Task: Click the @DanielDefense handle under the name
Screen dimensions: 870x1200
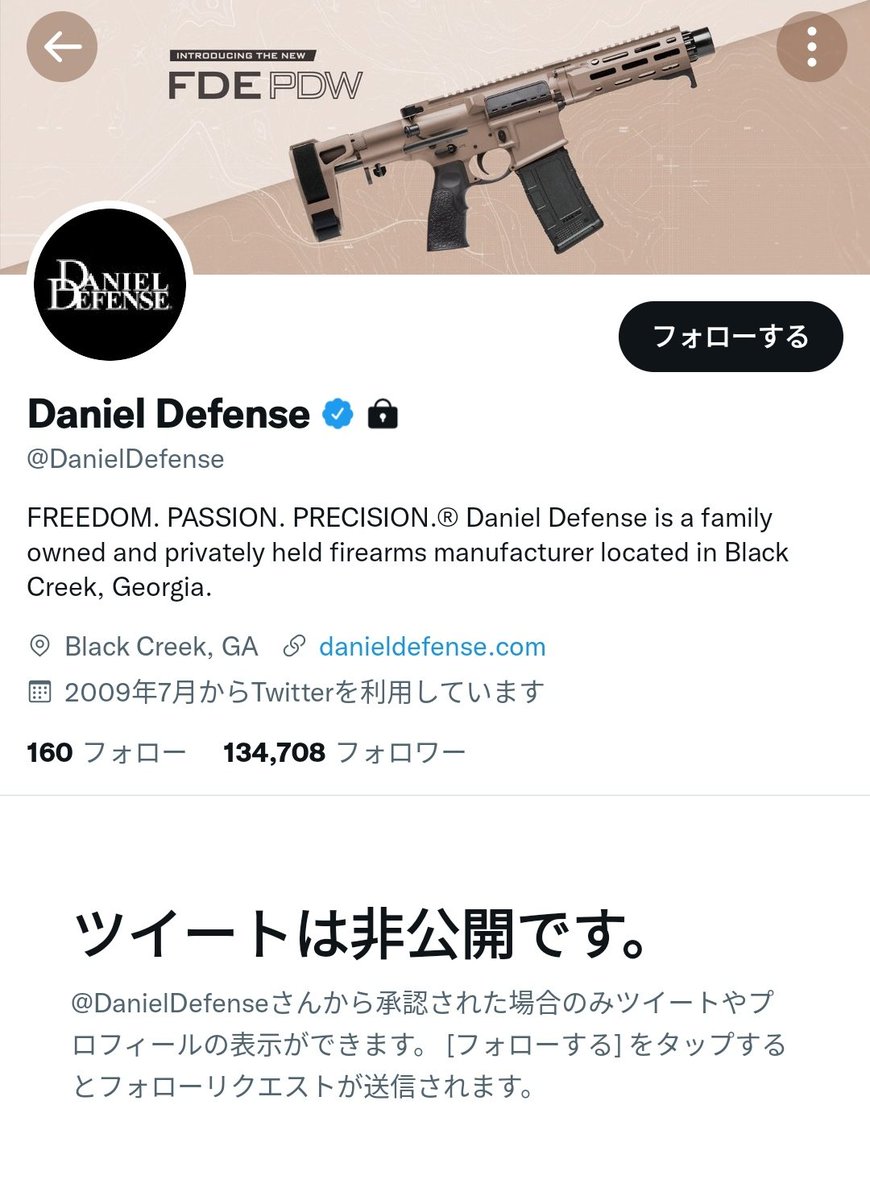Action: (126, 459)
